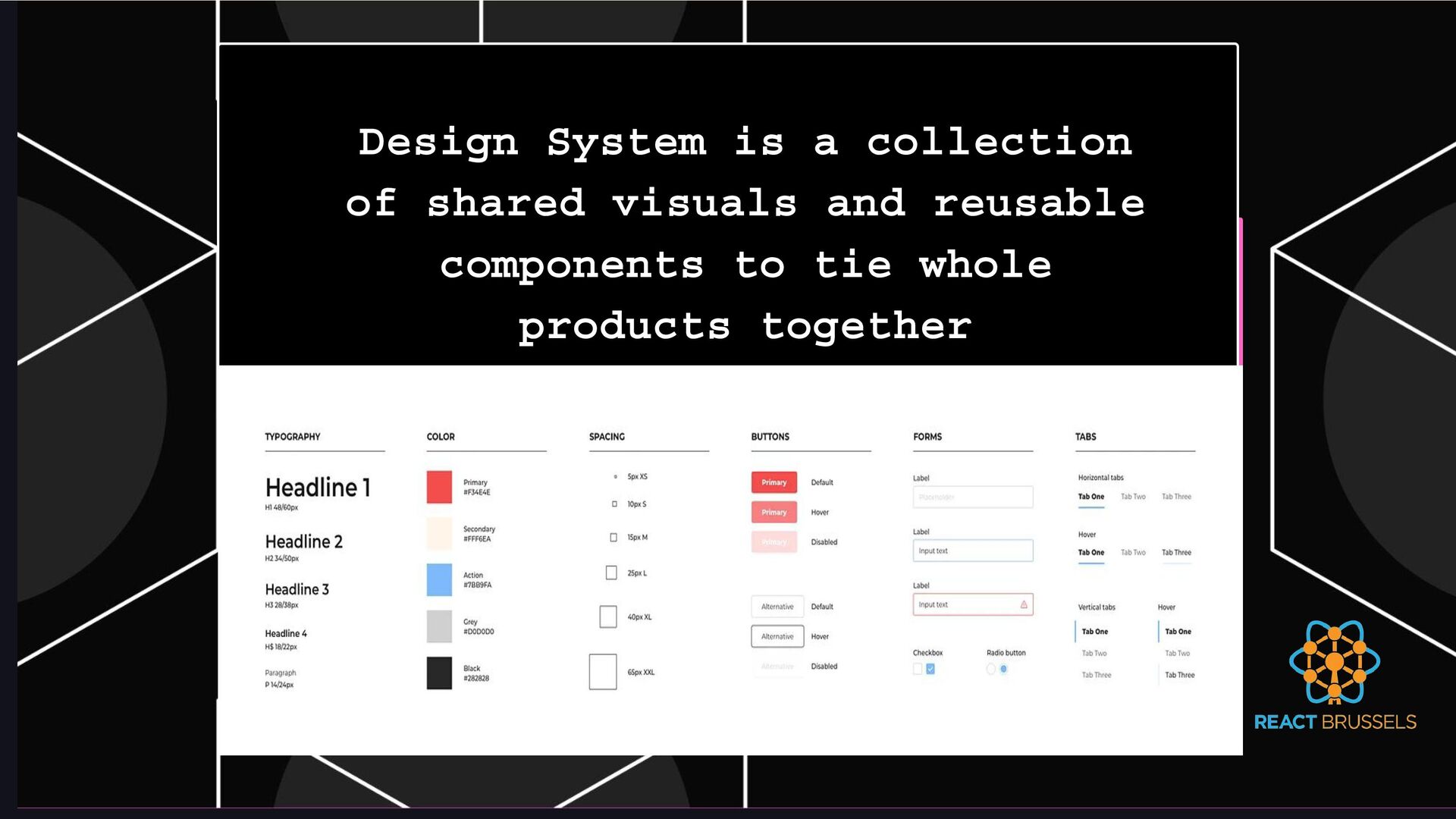This screenshot has width=1456, height=819.
Task: Pick the Action #7BB9FA blue swatch
Action: pyautogui.click(x=439, y=580)
